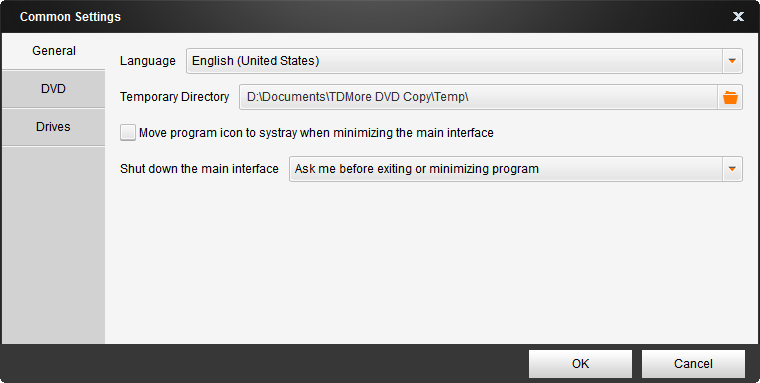Screen dimensions: 760x383
Task: Click the blank settings panel area below the dropdowns
Action: click(x=431, y=264)
